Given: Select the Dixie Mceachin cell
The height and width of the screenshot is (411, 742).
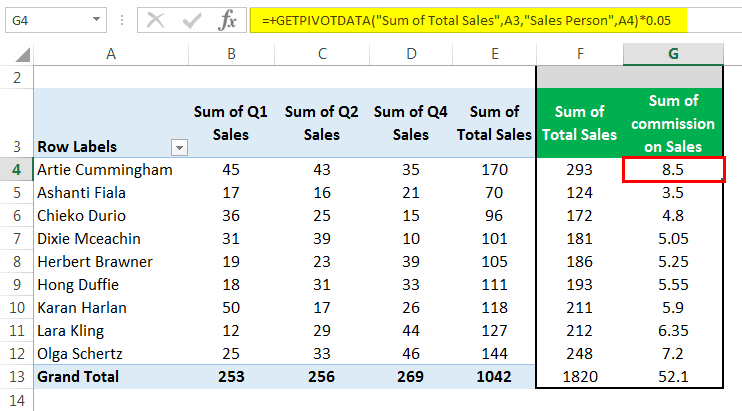Looking at the screenshot, I should coord(111,238).
